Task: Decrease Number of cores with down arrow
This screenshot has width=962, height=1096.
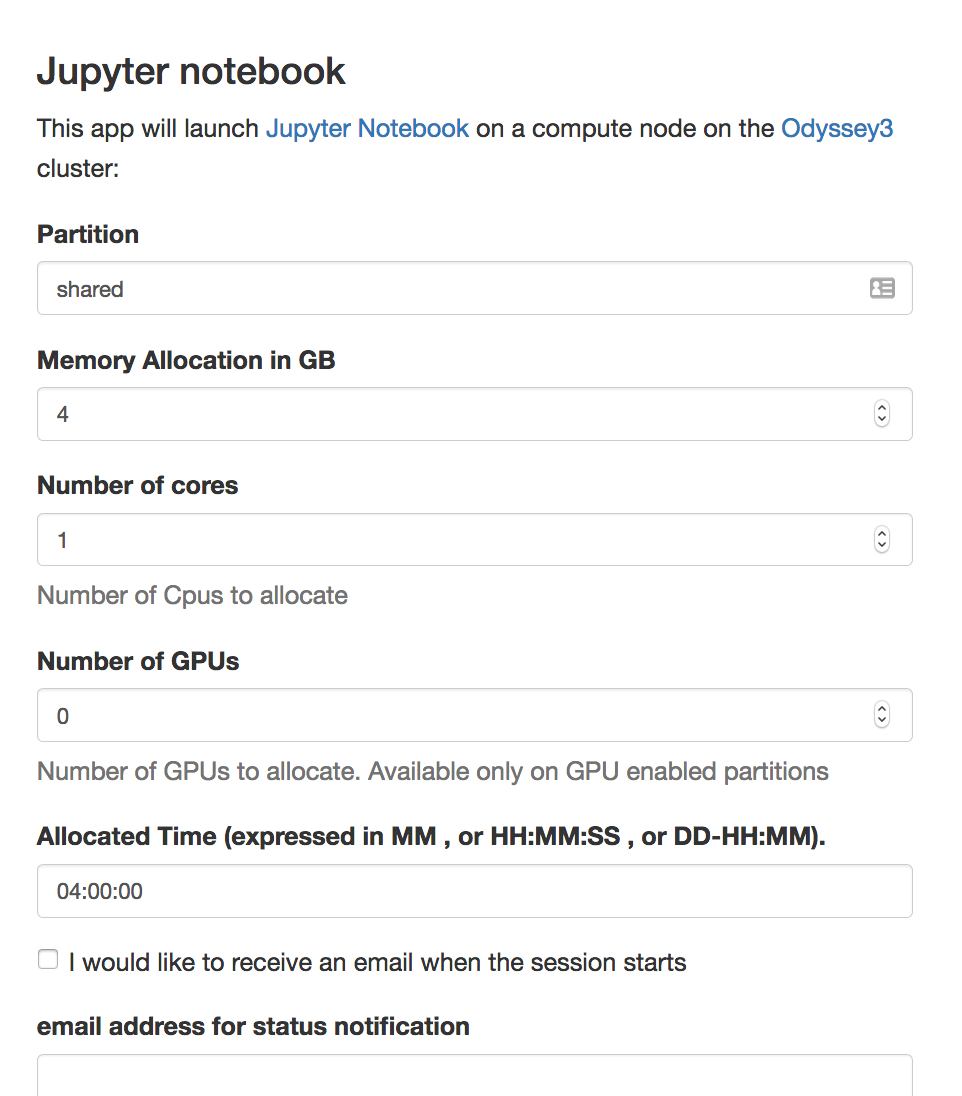Action: (x=882, y=546)
